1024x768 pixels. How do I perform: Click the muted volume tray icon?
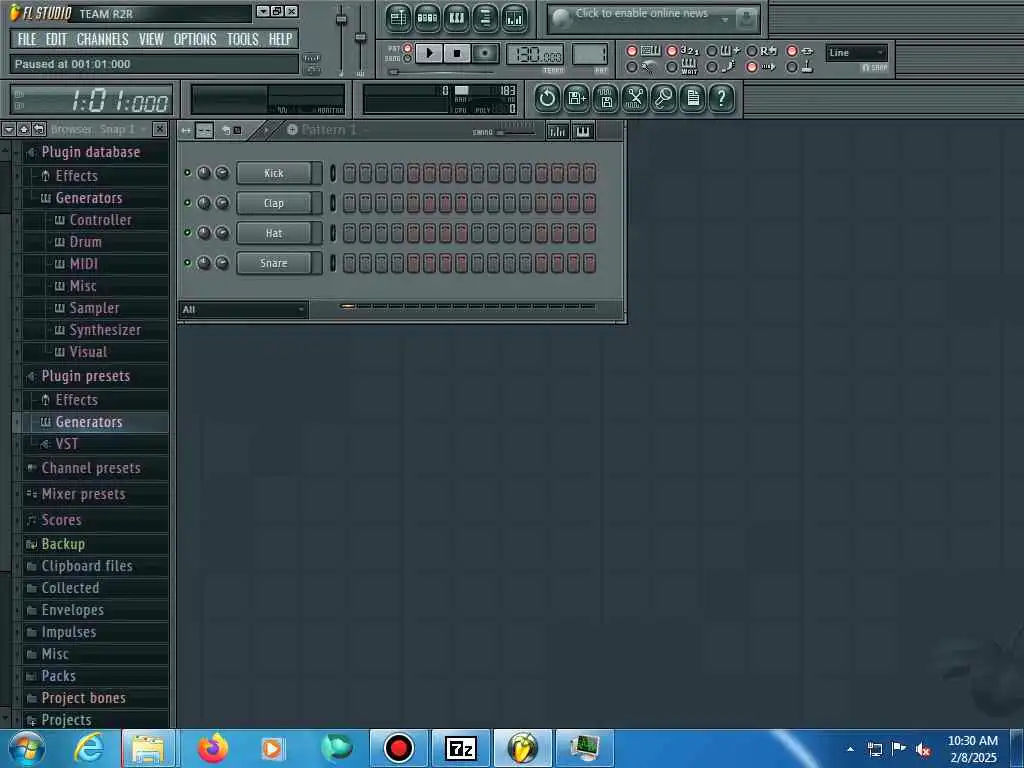[923, 750]
